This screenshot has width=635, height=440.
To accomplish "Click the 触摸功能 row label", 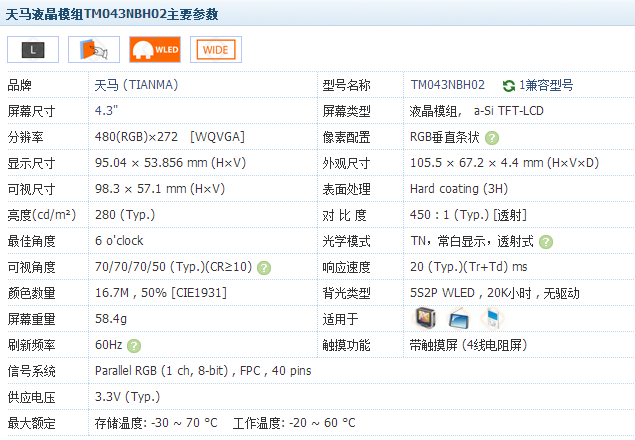I will pyautogui.click(x=346, y=345).
